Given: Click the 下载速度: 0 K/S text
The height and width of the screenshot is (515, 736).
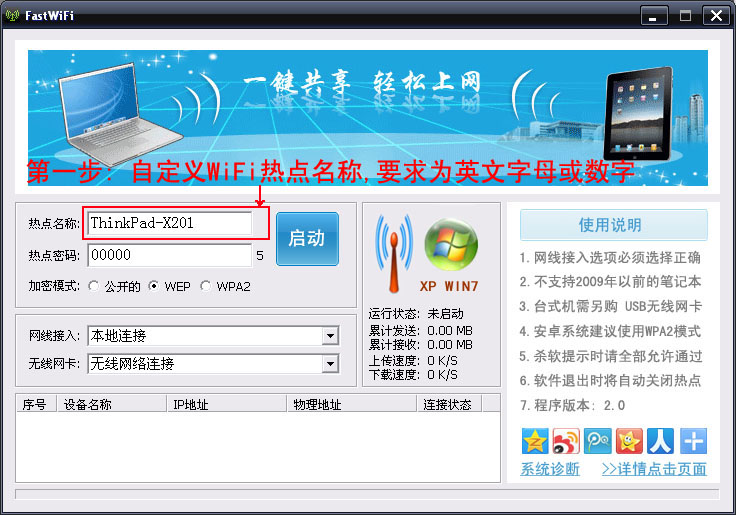Looking at the screenshot, I should click(x=413, y=375).
